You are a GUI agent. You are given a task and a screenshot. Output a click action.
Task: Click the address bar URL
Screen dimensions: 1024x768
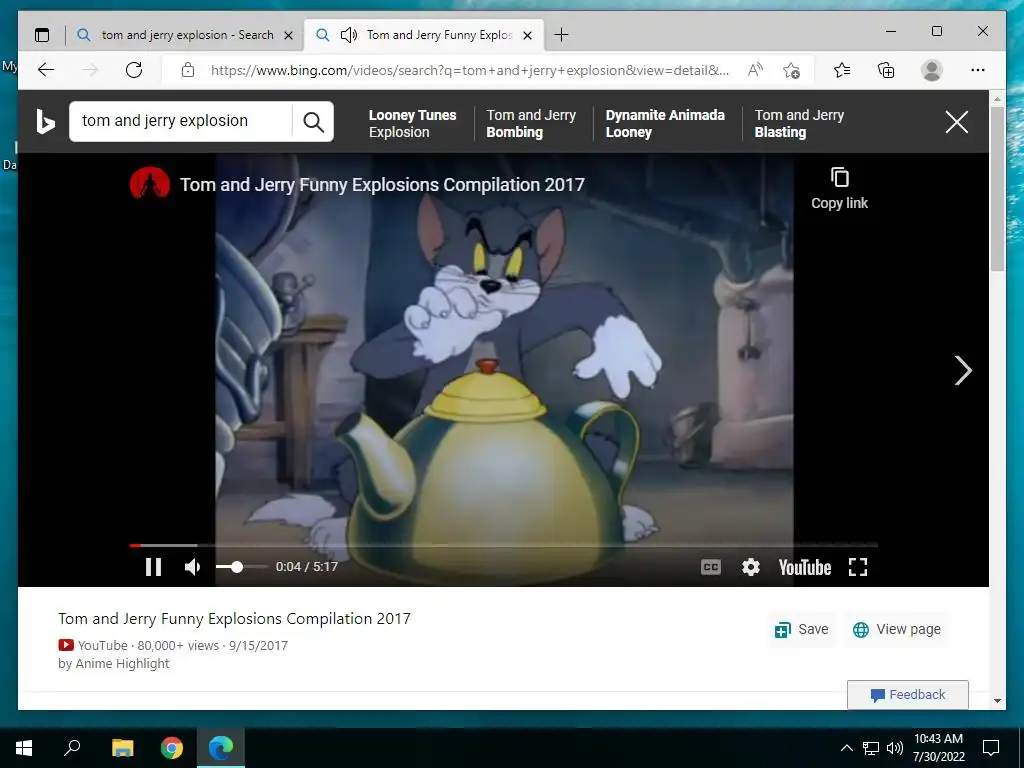click(x=470, y=70)
